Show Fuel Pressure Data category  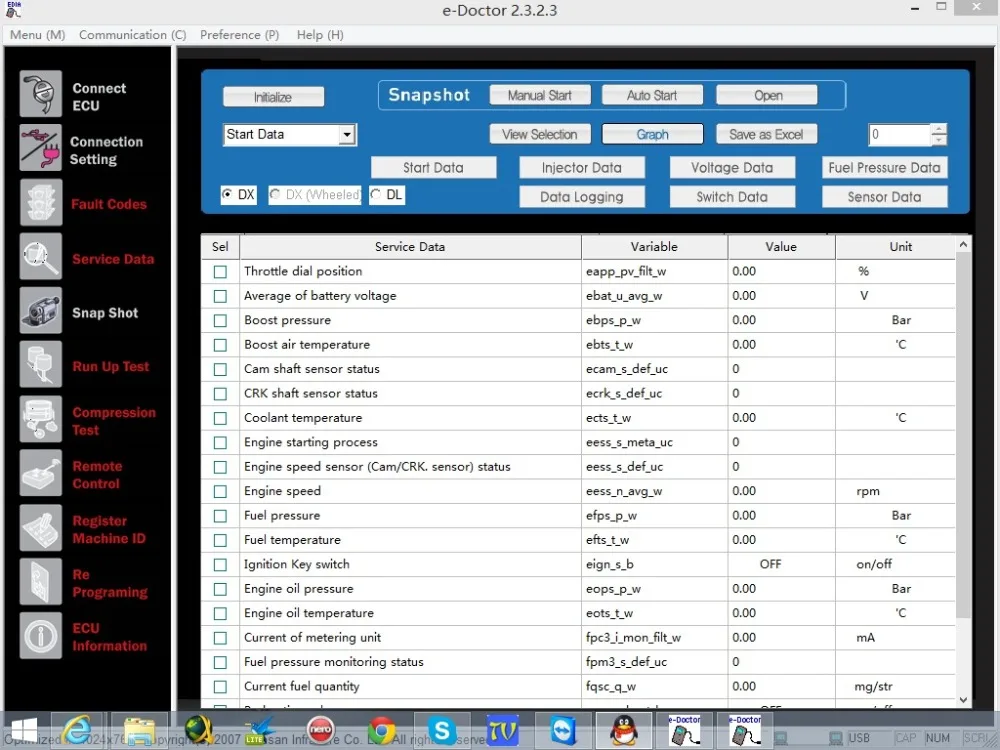point(885,168)
